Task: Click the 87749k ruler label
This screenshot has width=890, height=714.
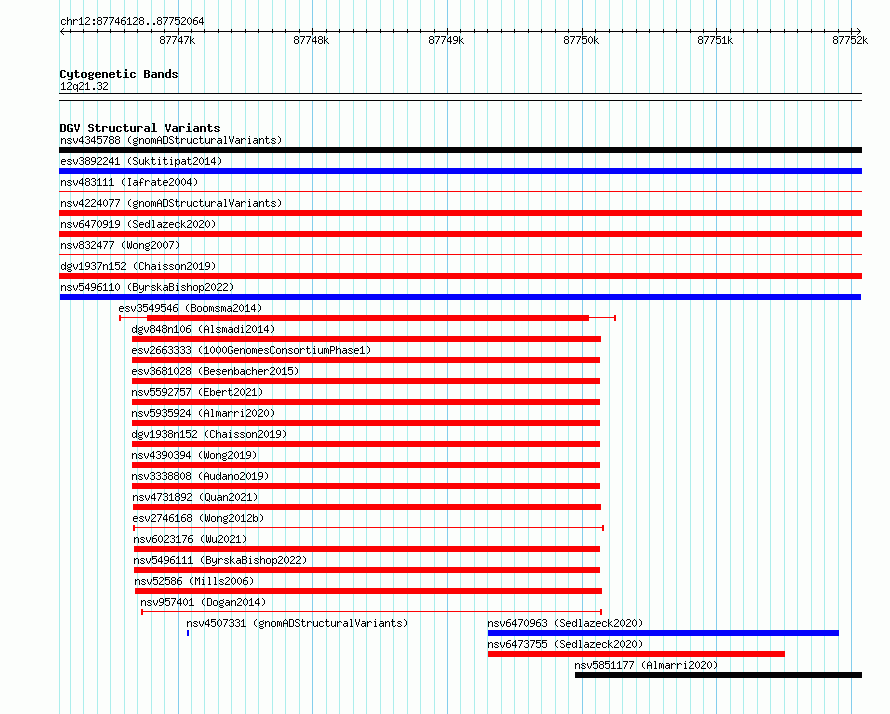Action: [446, 40]
